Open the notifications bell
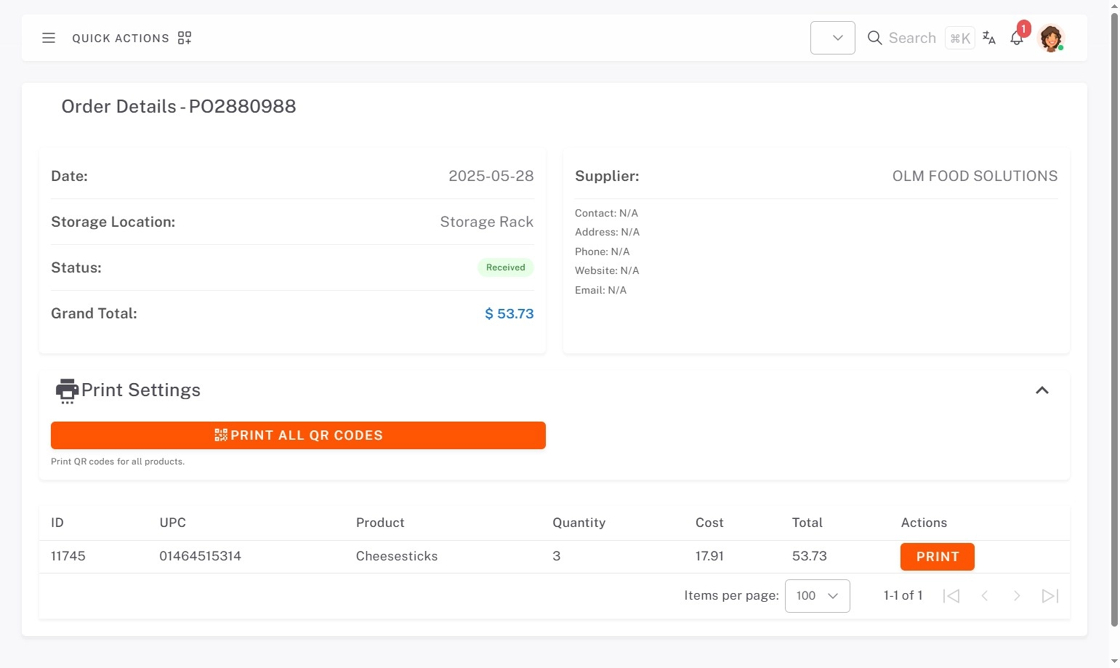This screenshot has width=1120, height=668. (1017, 38)
